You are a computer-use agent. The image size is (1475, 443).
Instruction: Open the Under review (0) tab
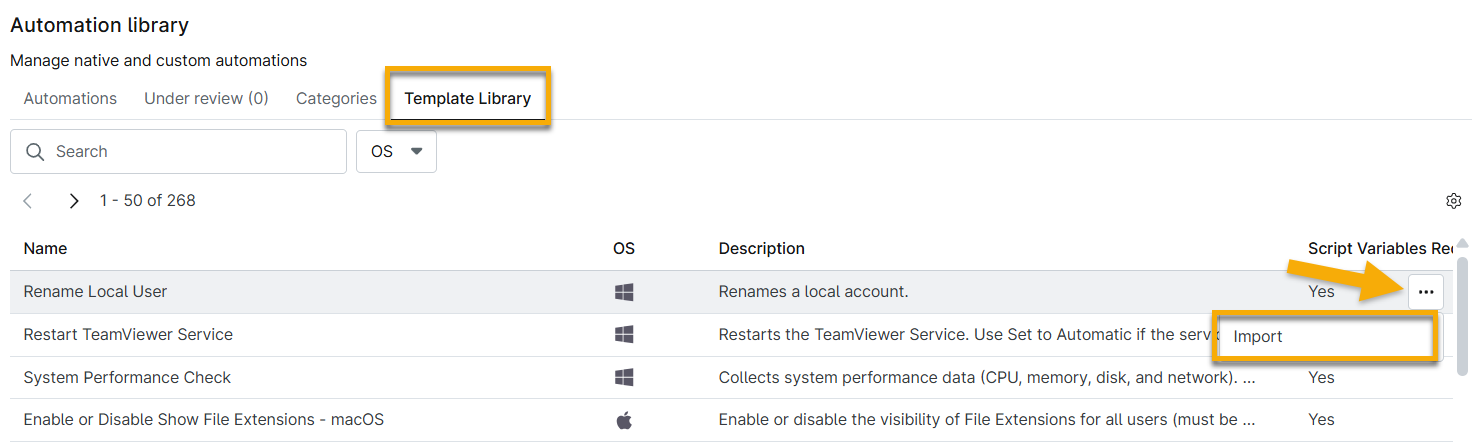(x=206, y=99)
